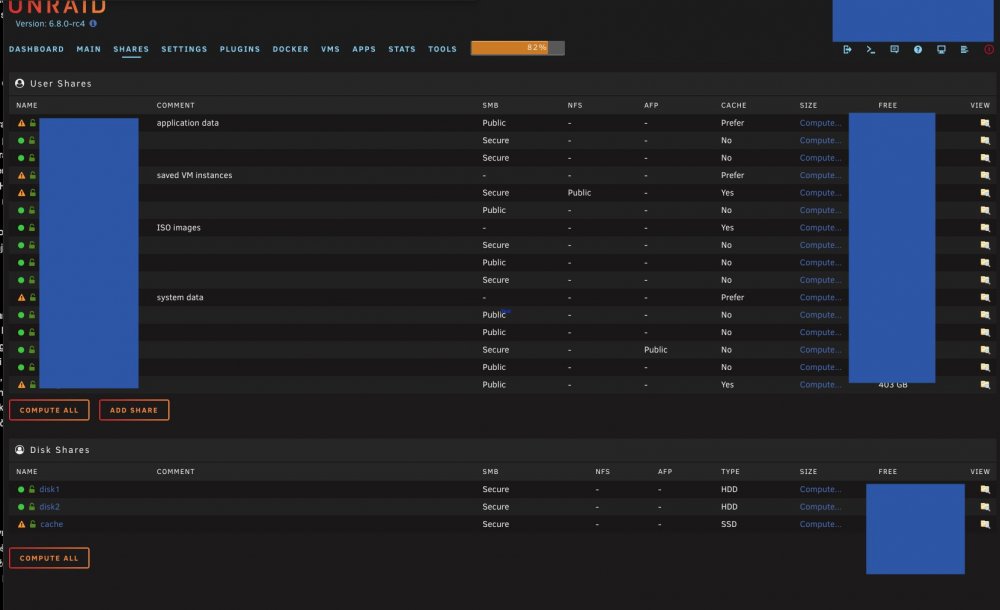Browse the application data share via view icon
Image resolution: width=1000 pixels, height=610 pixels.
pyautogui.click(x=985, y=123)
